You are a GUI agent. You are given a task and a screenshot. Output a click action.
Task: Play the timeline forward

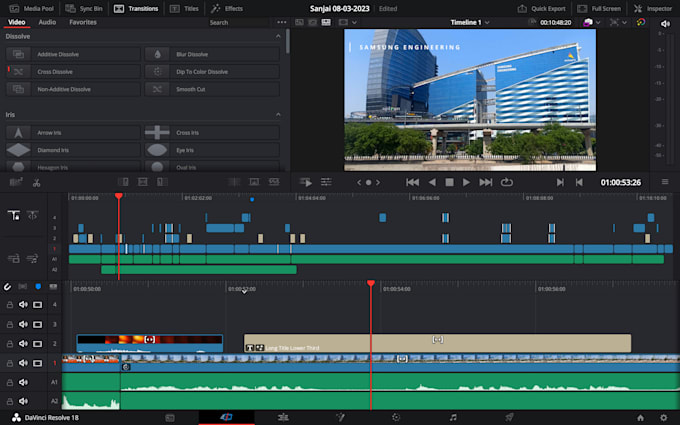tap(466, 182)
